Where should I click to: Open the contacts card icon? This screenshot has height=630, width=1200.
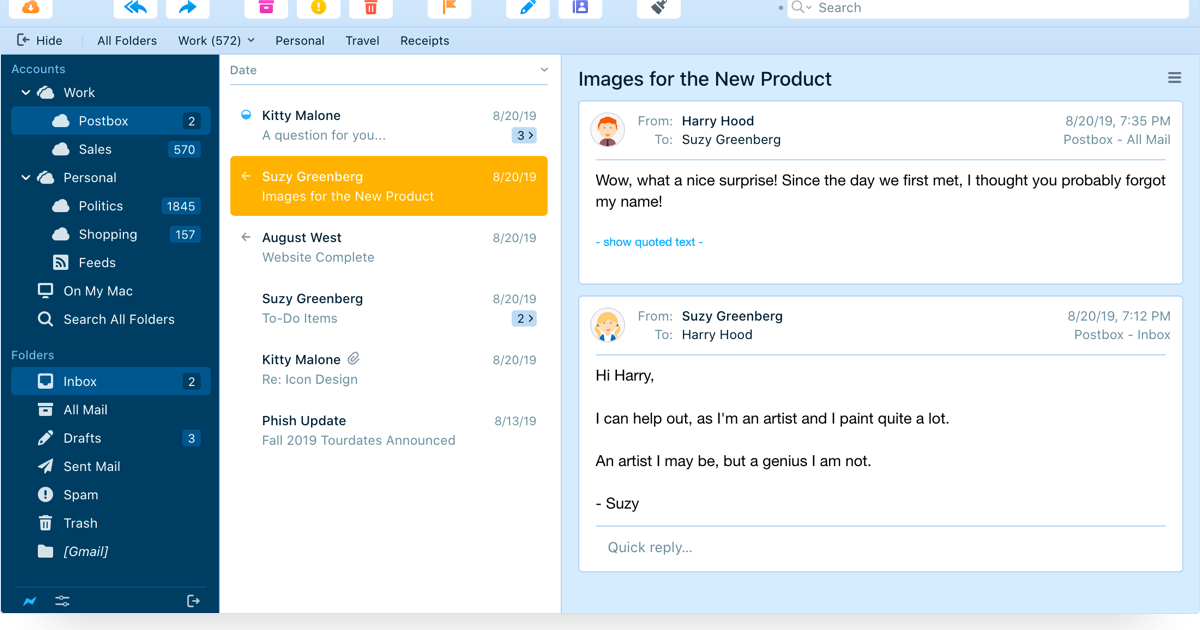pos(580,9)
